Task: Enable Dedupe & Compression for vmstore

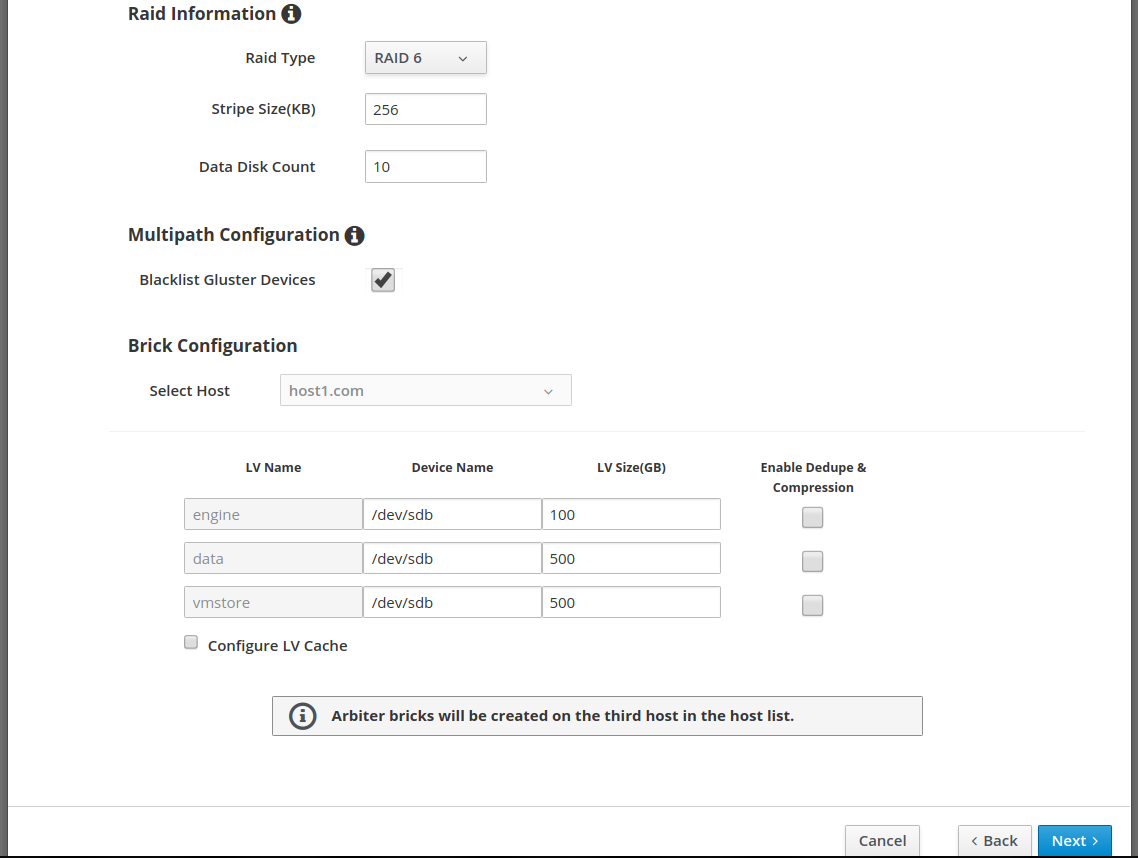Action: [812, 605]
